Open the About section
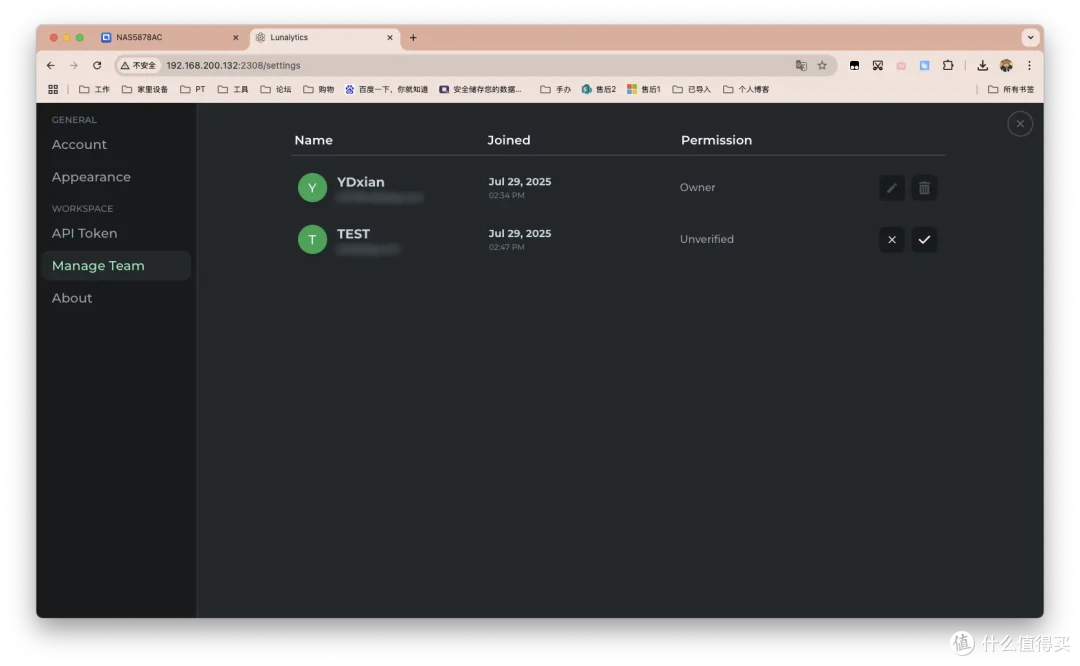1080x666 pixels. (72, 298)
